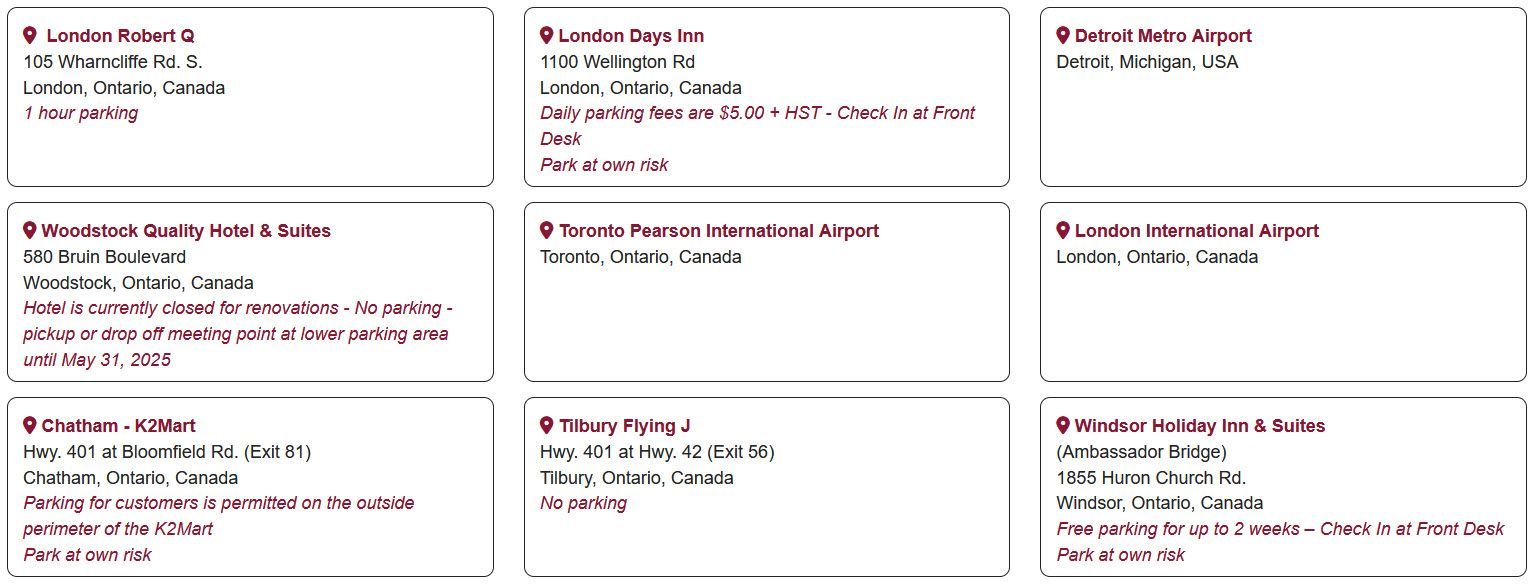Image resolution: width=1535 pixels, height=584 pixels.
Task: Open the Tilbury Flying J title
Action: [x=625, y=426]
